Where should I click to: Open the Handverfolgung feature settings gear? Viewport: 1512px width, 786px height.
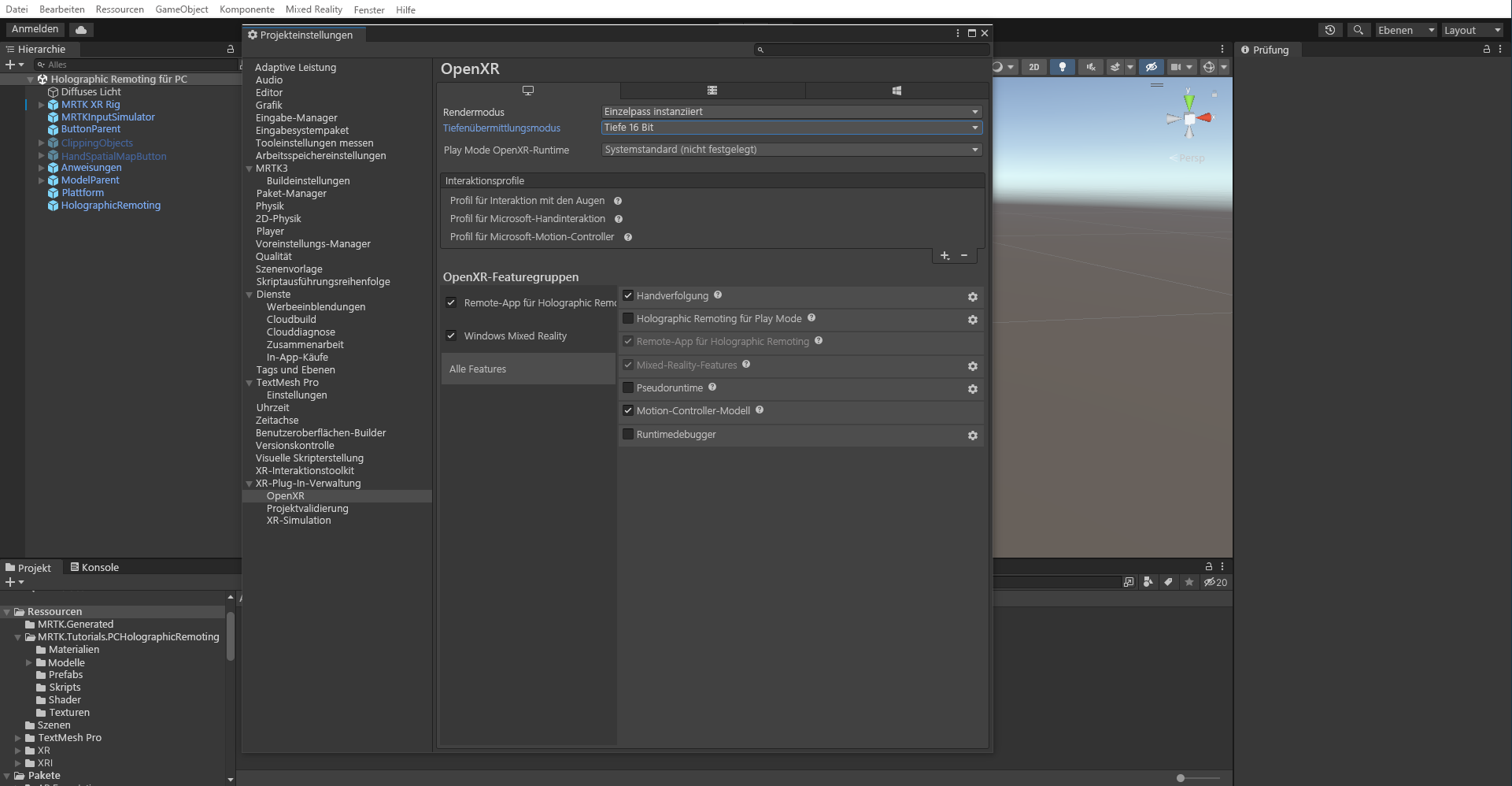click(972, 297)
